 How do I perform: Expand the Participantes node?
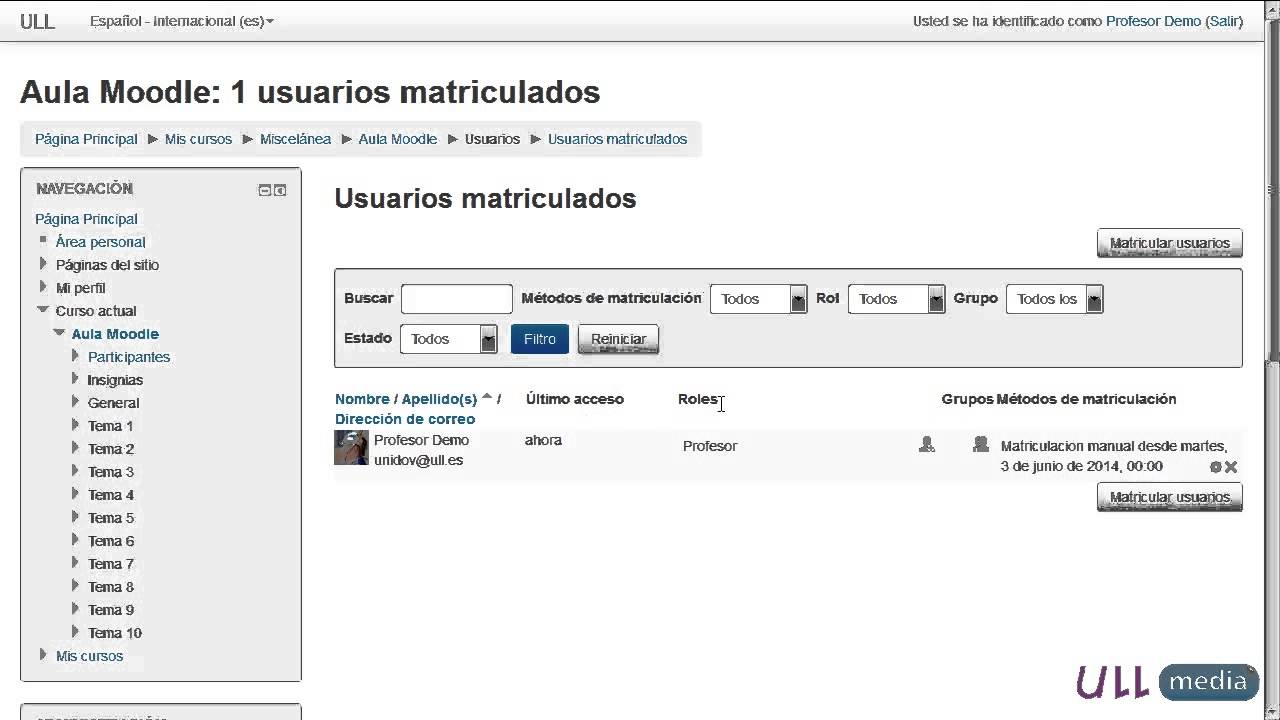click(x=75, y=356)
